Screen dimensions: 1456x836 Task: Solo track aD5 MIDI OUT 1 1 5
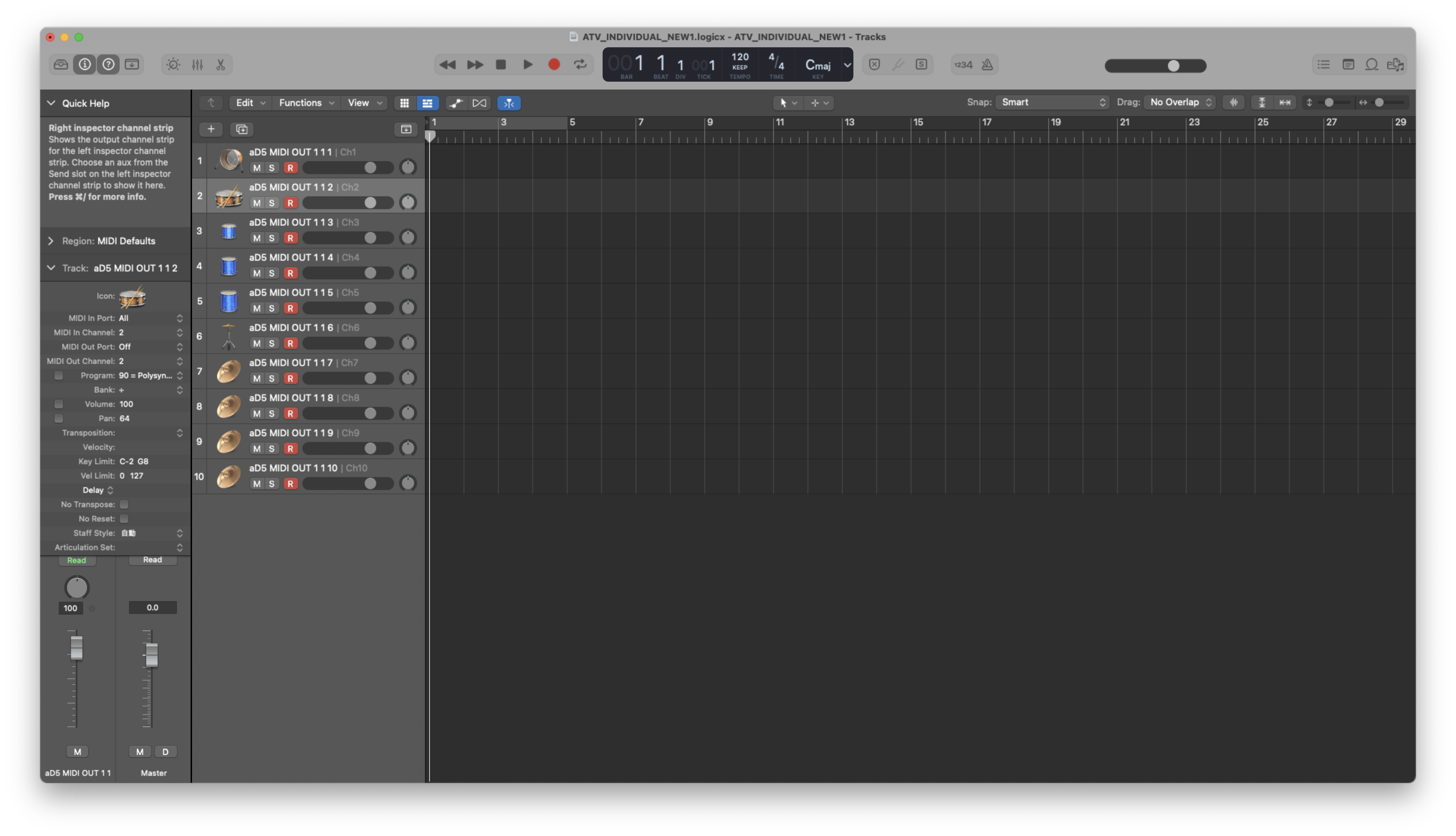click(271, 308)
